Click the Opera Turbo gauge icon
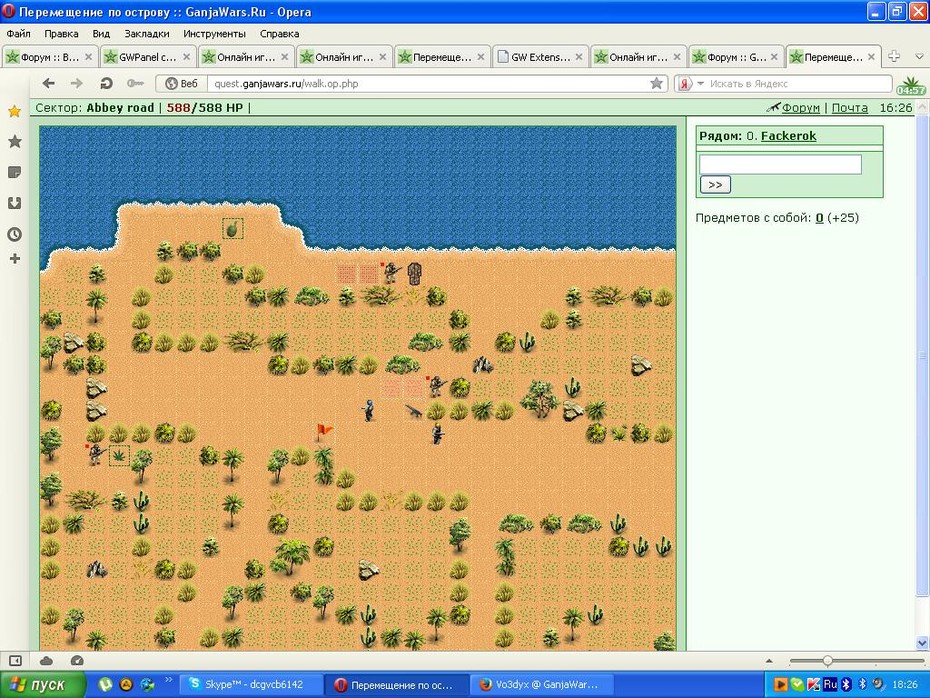Image resolution: width=930 pixels, height=698 pixels. click(77, 661)
